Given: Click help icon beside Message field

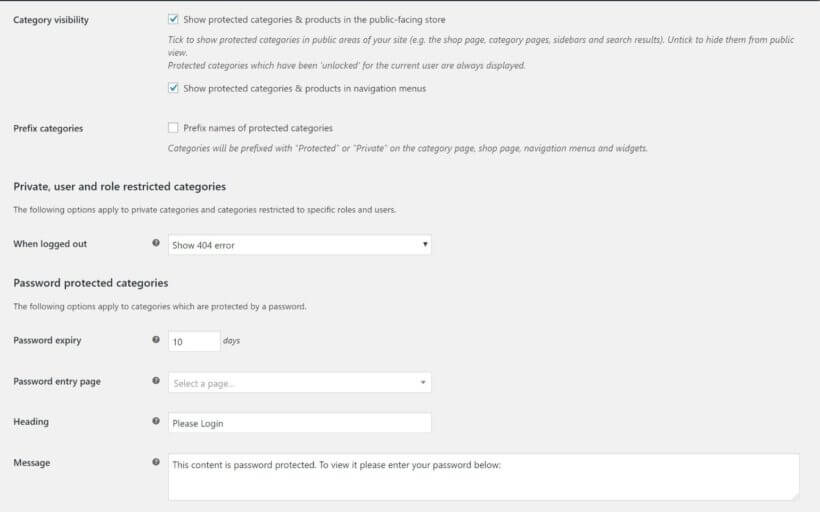Looking at the screenshot, I should point(155,462).
